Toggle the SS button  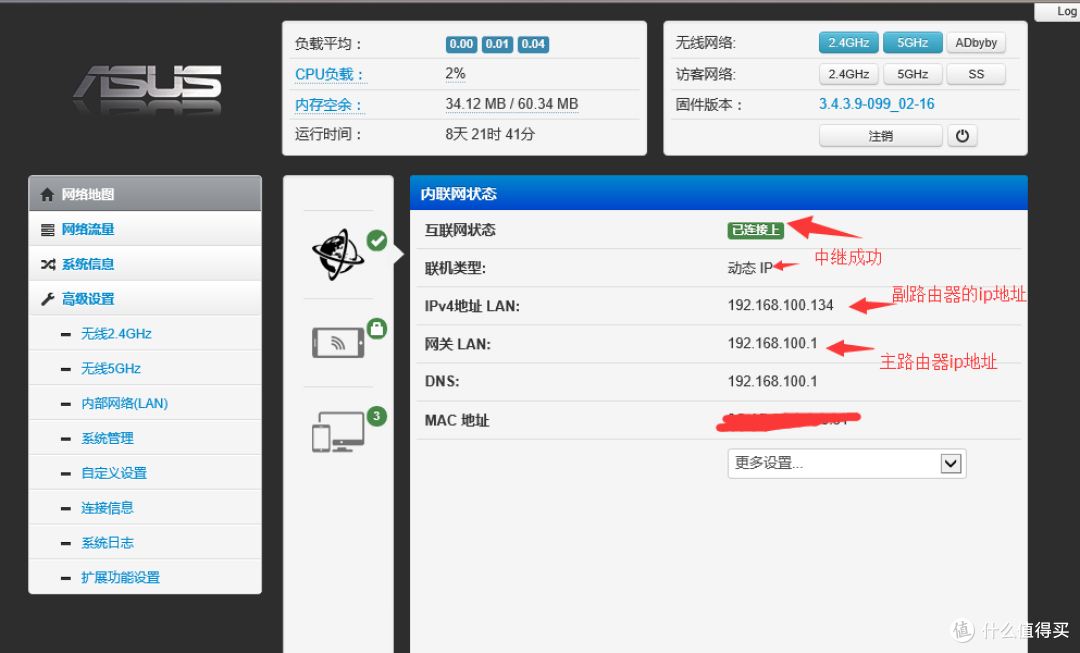976,74
